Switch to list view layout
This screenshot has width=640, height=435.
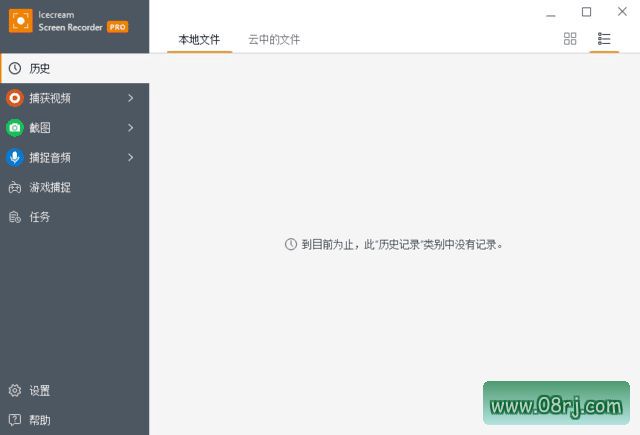click(x=604, y=39)
